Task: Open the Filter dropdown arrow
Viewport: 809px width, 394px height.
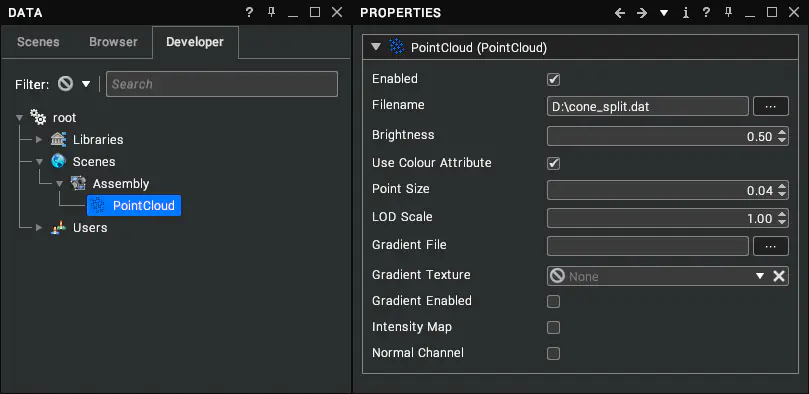Action: point(86,84)
